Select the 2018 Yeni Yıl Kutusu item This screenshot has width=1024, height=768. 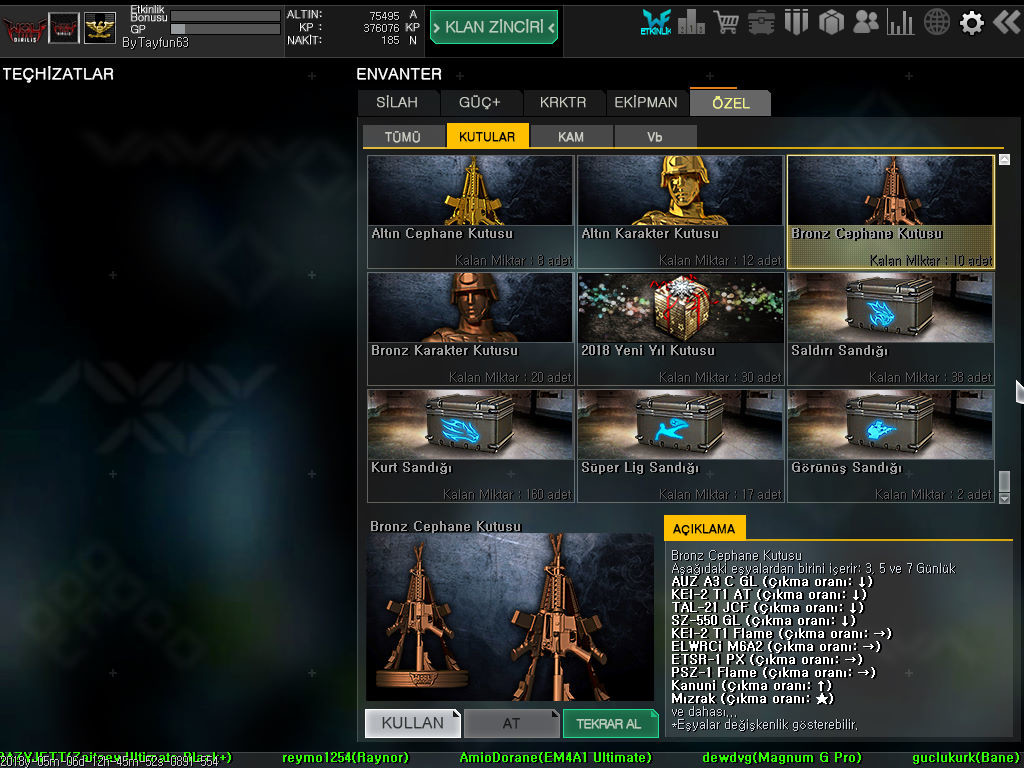(680, 328)
